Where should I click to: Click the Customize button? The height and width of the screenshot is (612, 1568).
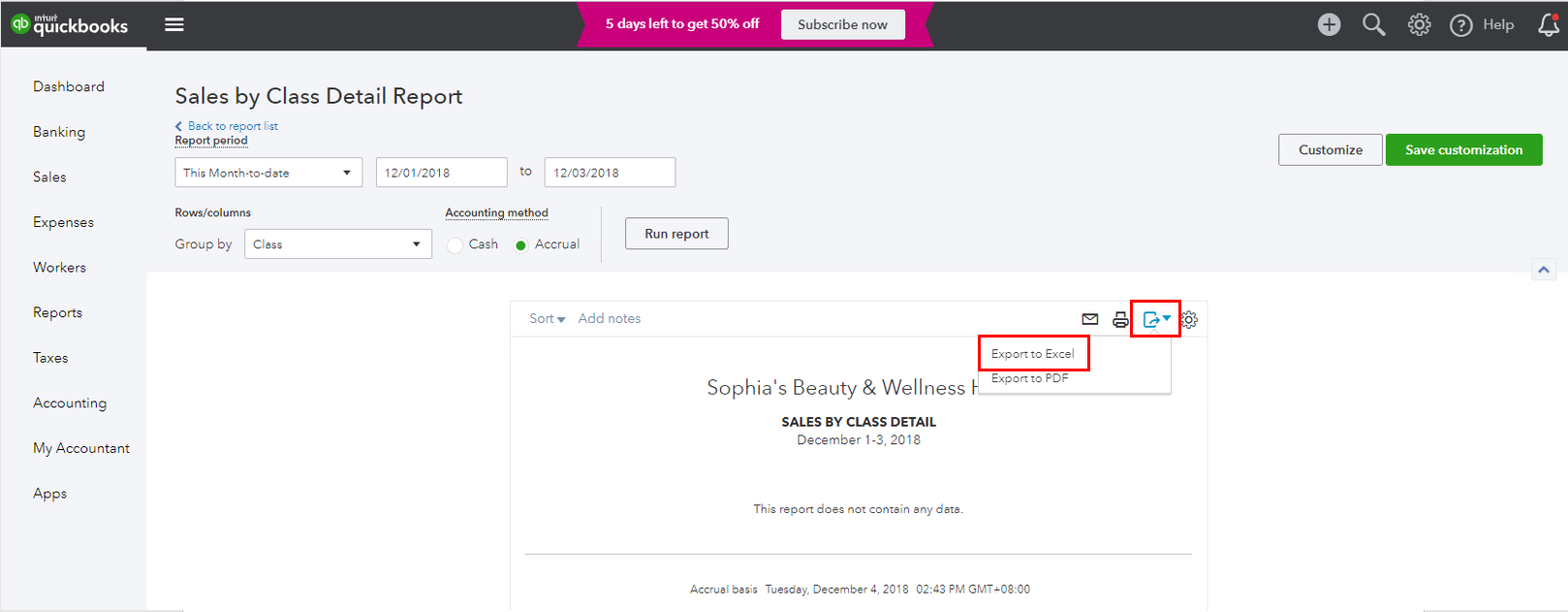point(1331,149)
